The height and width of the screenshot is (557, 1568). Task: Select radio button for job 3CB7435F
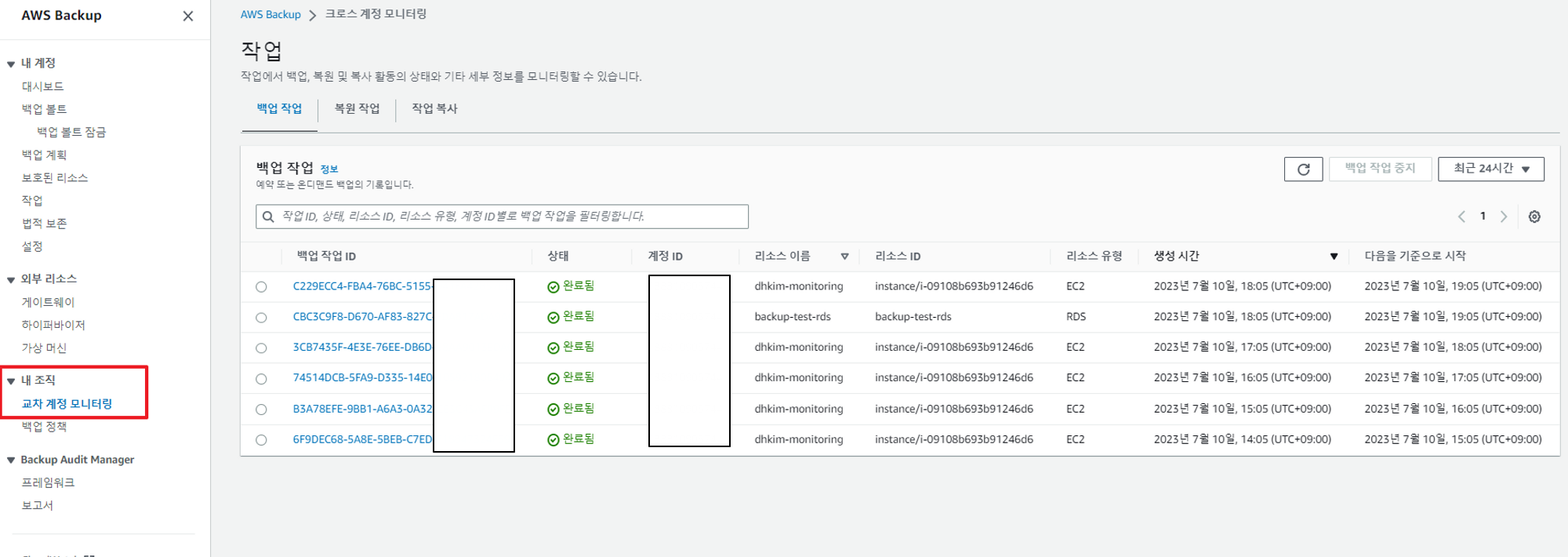(x=261, y=348)
